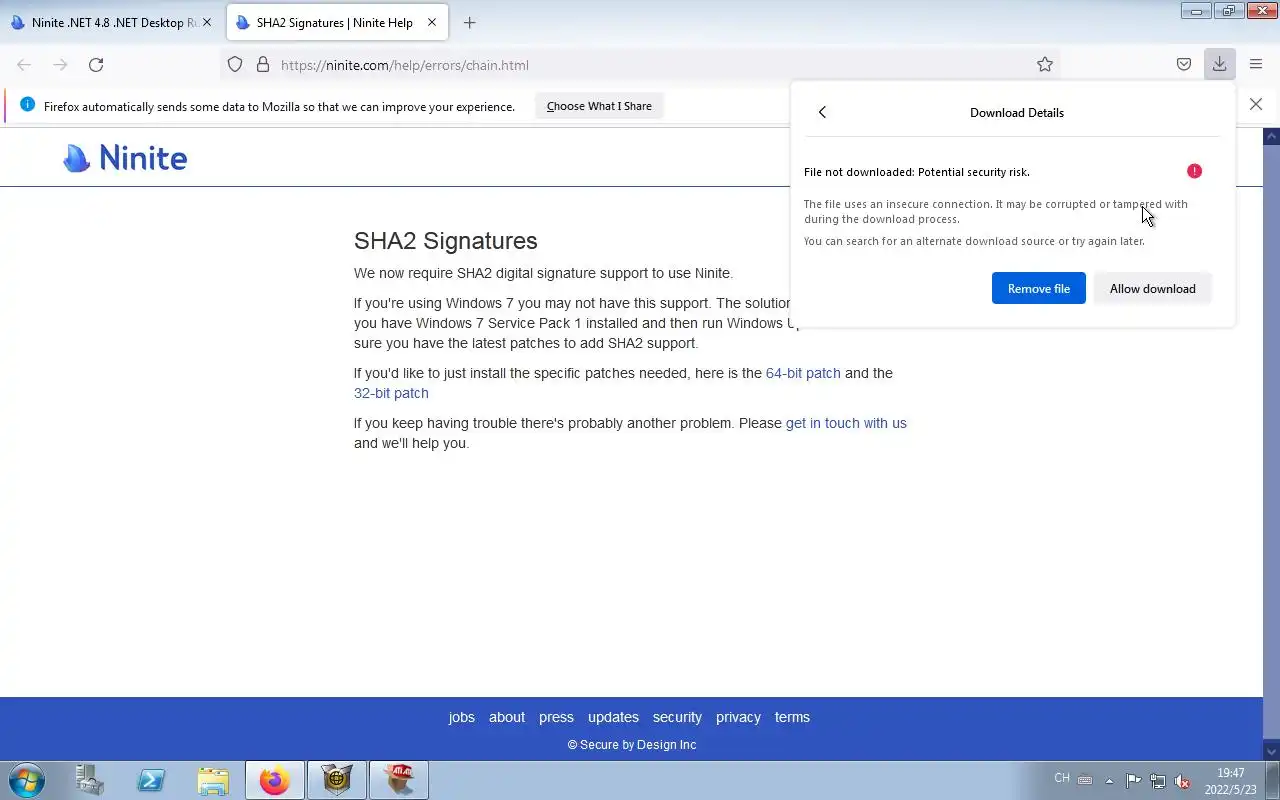Open Action Center flag tray icon
Viewport: 1280px width, 800px height.
pos(1134,781)
